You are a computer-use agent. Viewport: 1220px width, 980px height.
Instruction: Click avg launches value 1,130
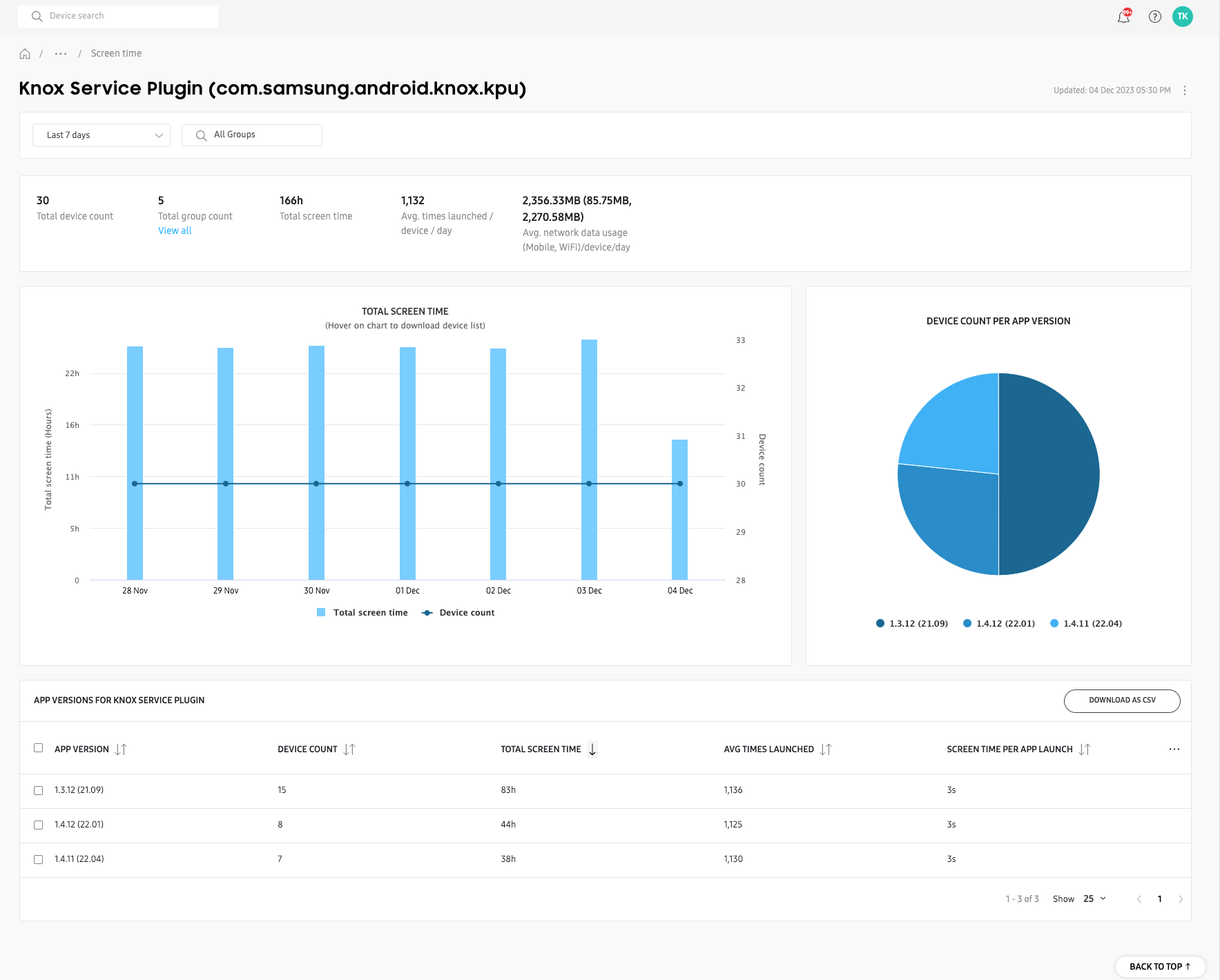pyautogui.click(x=733, y=859)
